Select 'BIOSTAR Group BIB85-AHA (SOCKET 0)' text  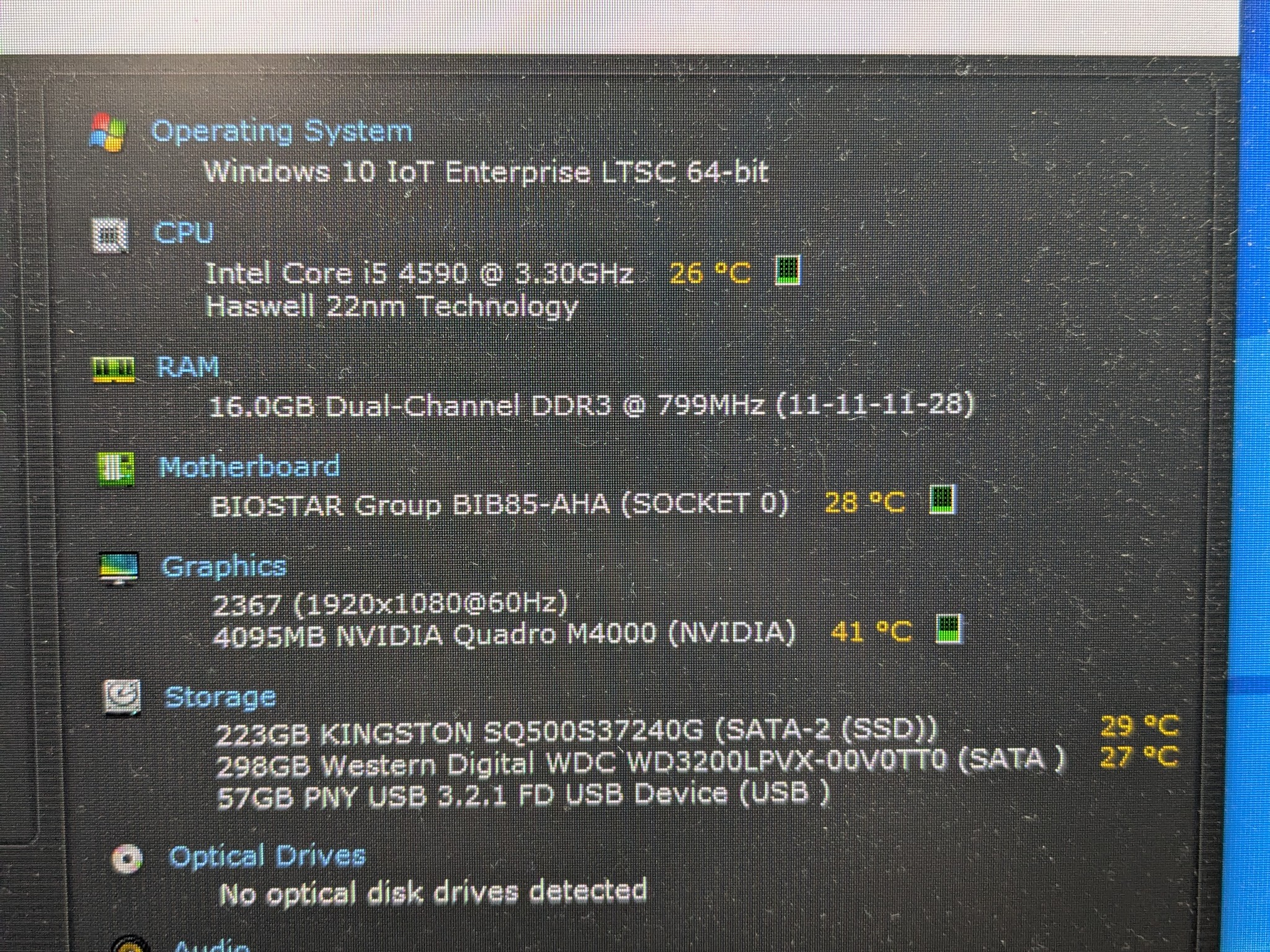point(500,505)
